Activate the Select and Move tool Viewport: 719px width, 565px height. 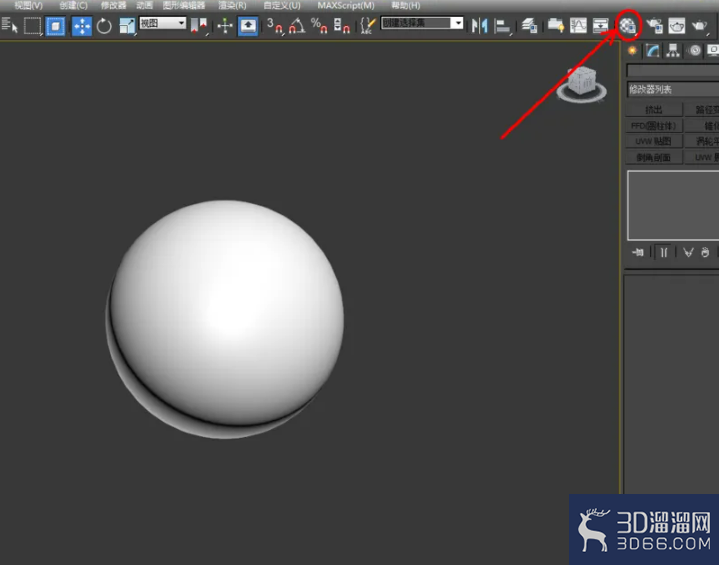(82, 26)
